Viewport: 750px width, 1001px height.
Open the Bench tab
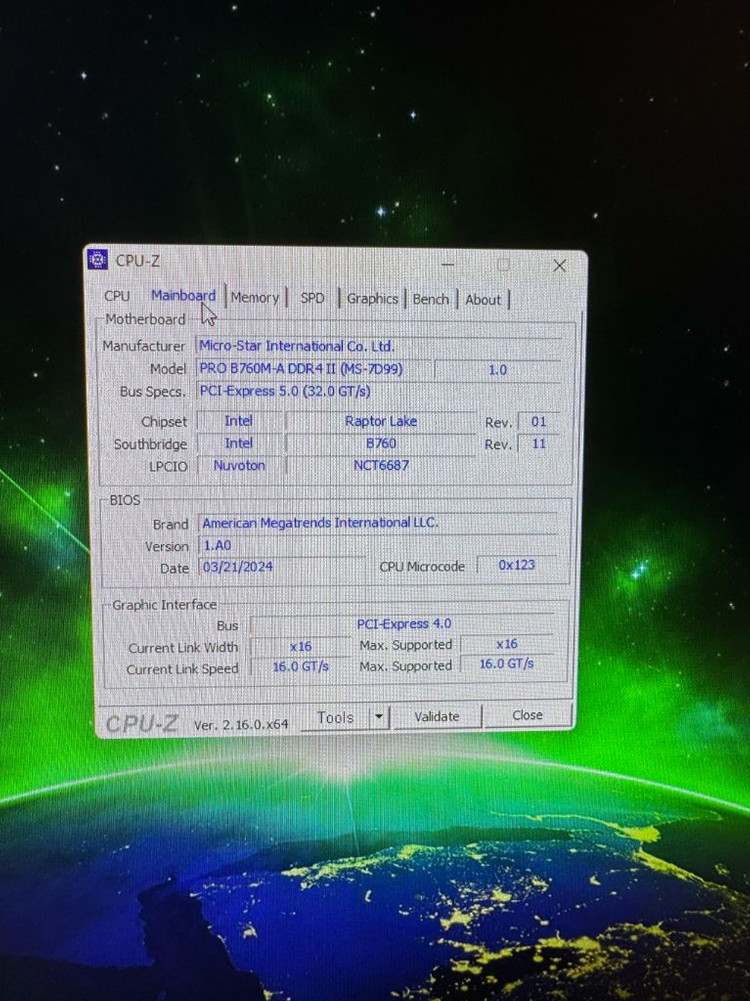431,299
